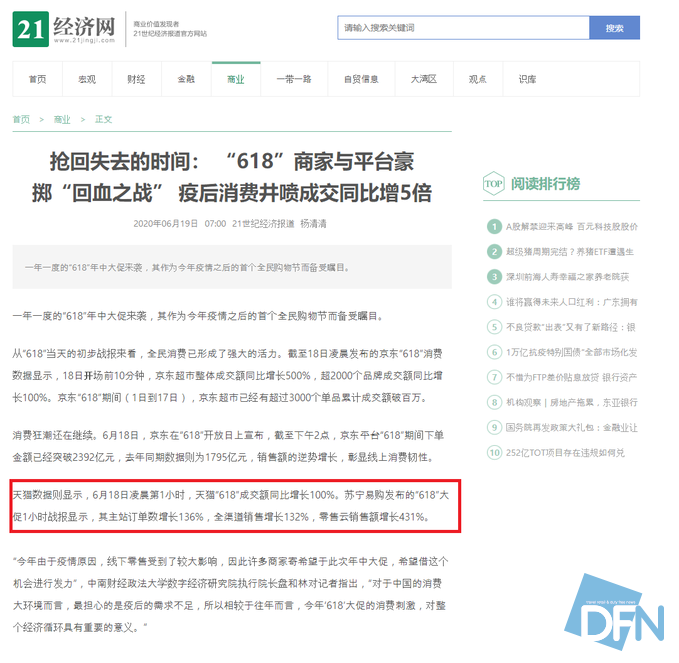Click the search keyword input field
This screenshot has width=679, height=663.
click(463, 28)
